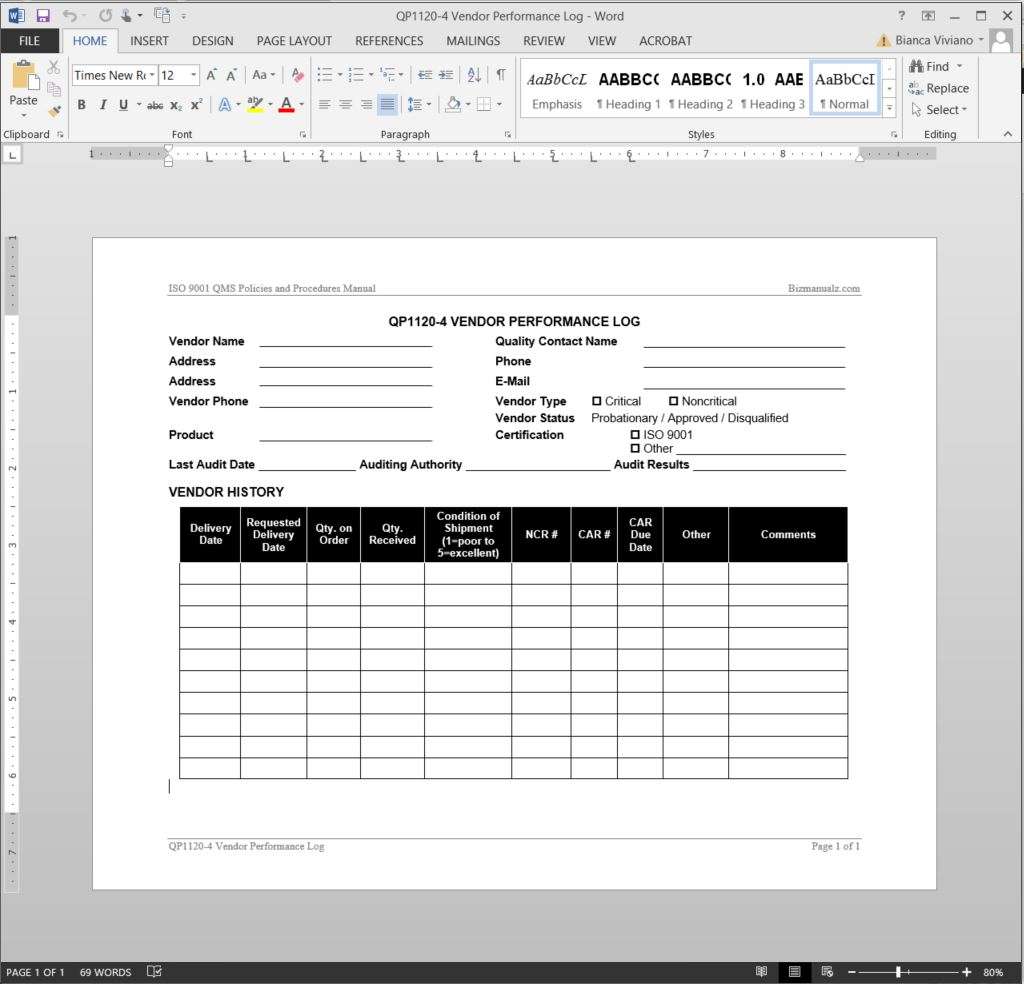Screen dimensions: 1024x984
Task: Tick the Noncritical vendor type checkbox
Action: tap(673, 401)
